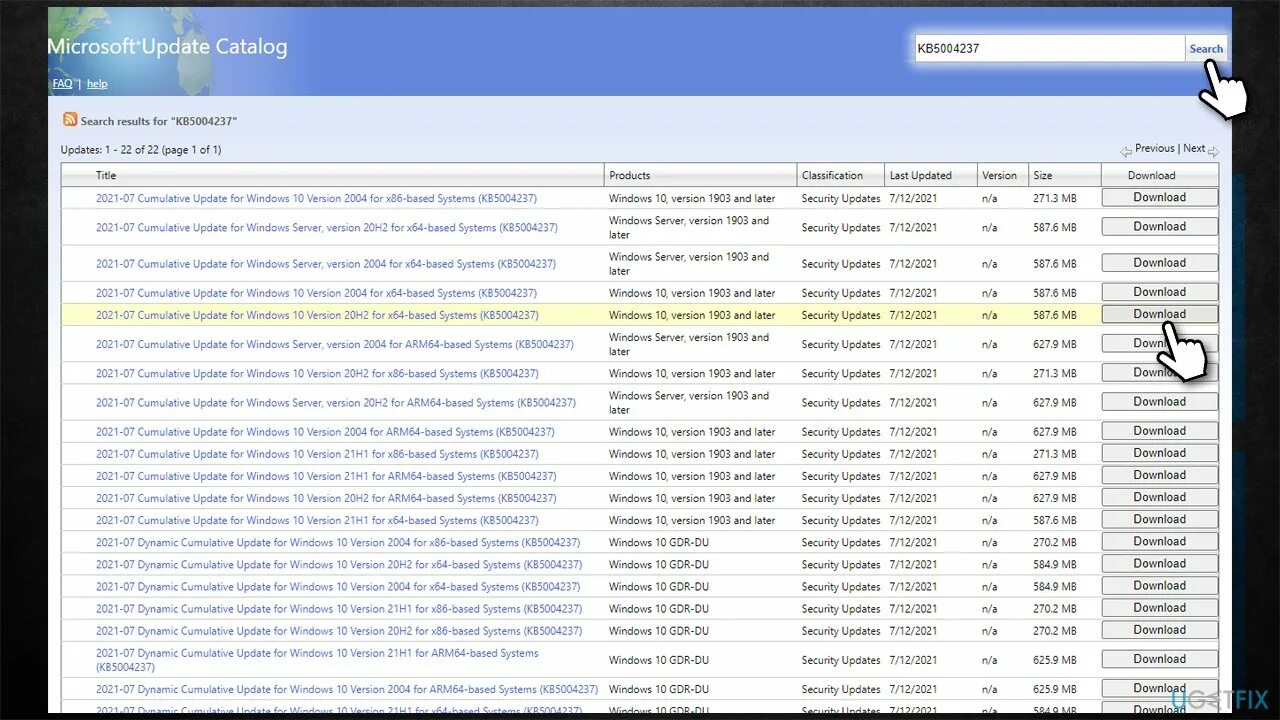Open Dynamic Cumulative Update 2004 ARM64 title
The height and width of the screenshot is (720, 1280).
pos(347,689)
